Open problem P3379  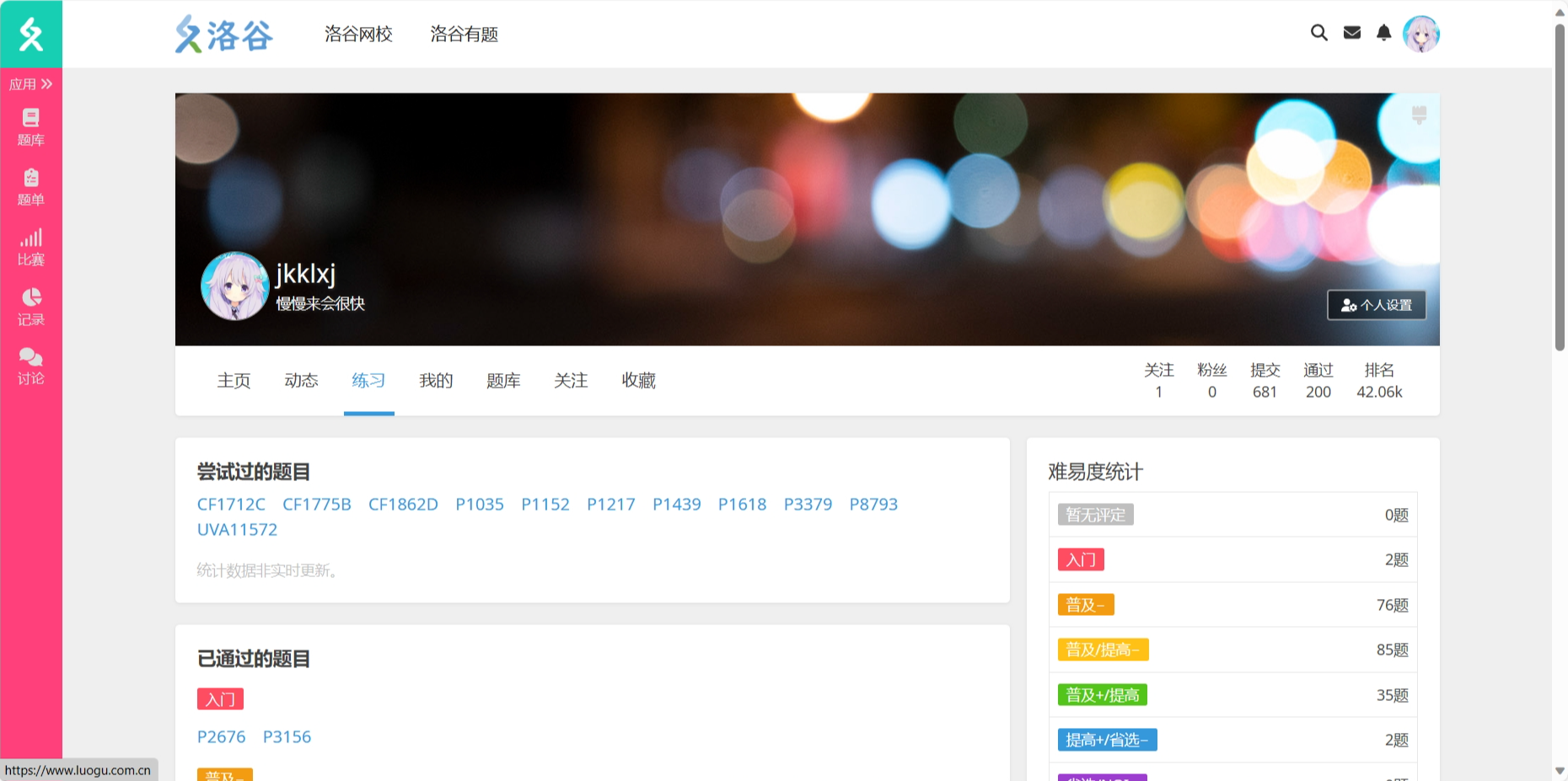pyautogui.click(x=808, y=505)
